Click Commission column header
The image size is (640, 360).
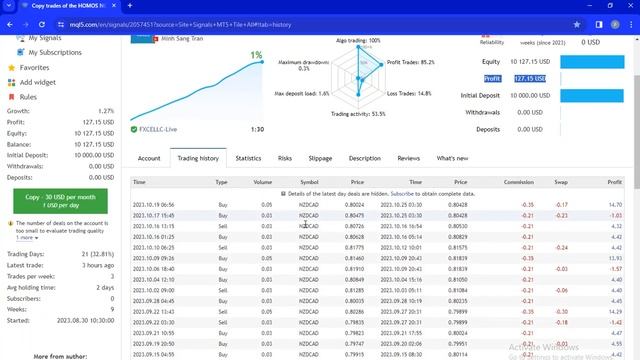pos(518,182)
